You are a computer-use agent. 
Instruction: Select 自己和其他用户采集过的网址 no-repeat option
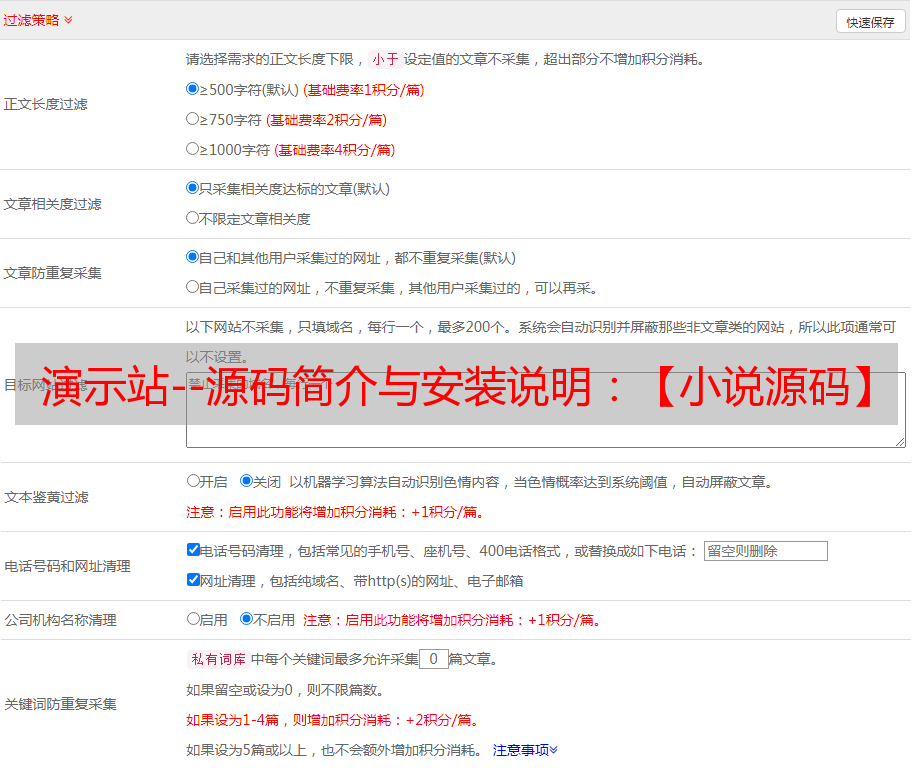point(193,257)
